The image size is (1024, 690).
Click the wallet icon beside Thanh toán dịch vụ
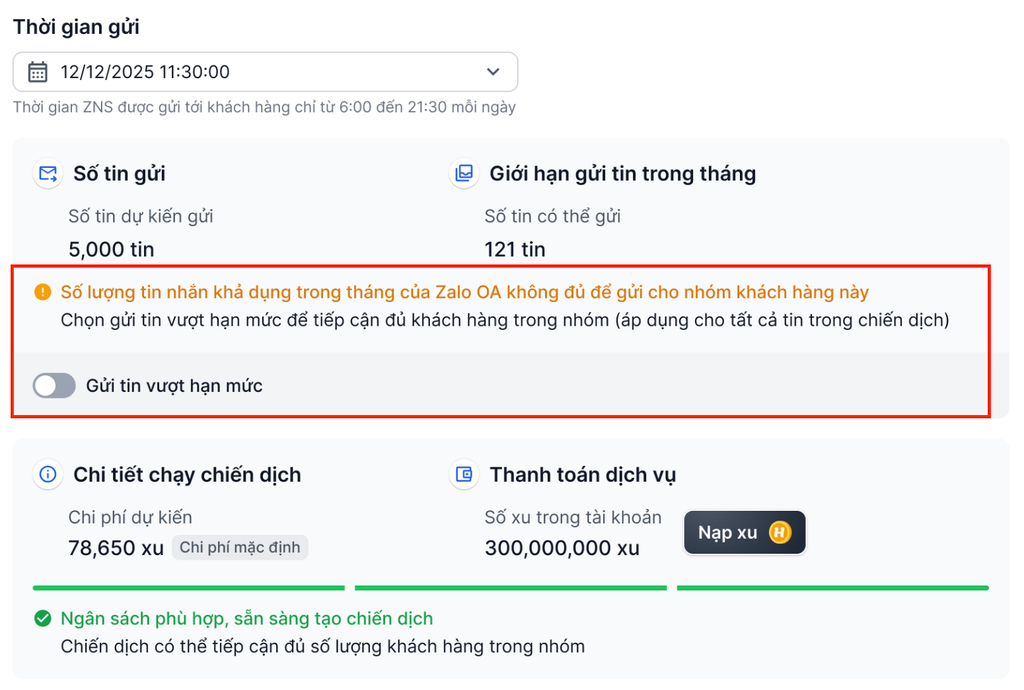(463, 475)
